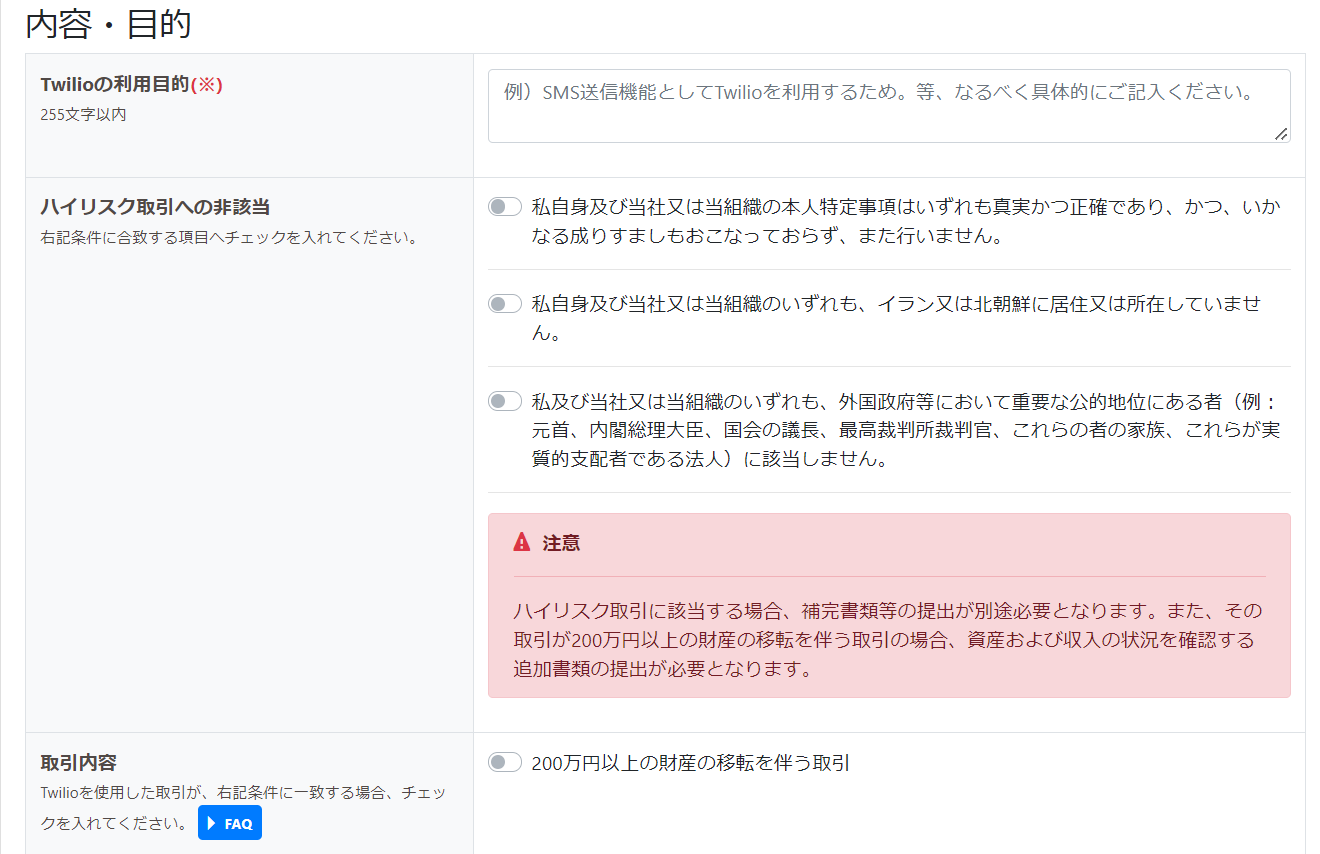Screen dimensions: 1320x854
Task: Toggle the イラン又は北朝鮮 residency switch
Action: coord(505,304)
